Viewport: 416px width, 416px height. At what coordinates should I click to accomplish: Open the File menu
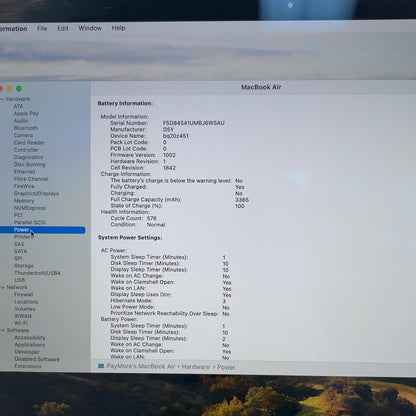[x=42, y=29]
